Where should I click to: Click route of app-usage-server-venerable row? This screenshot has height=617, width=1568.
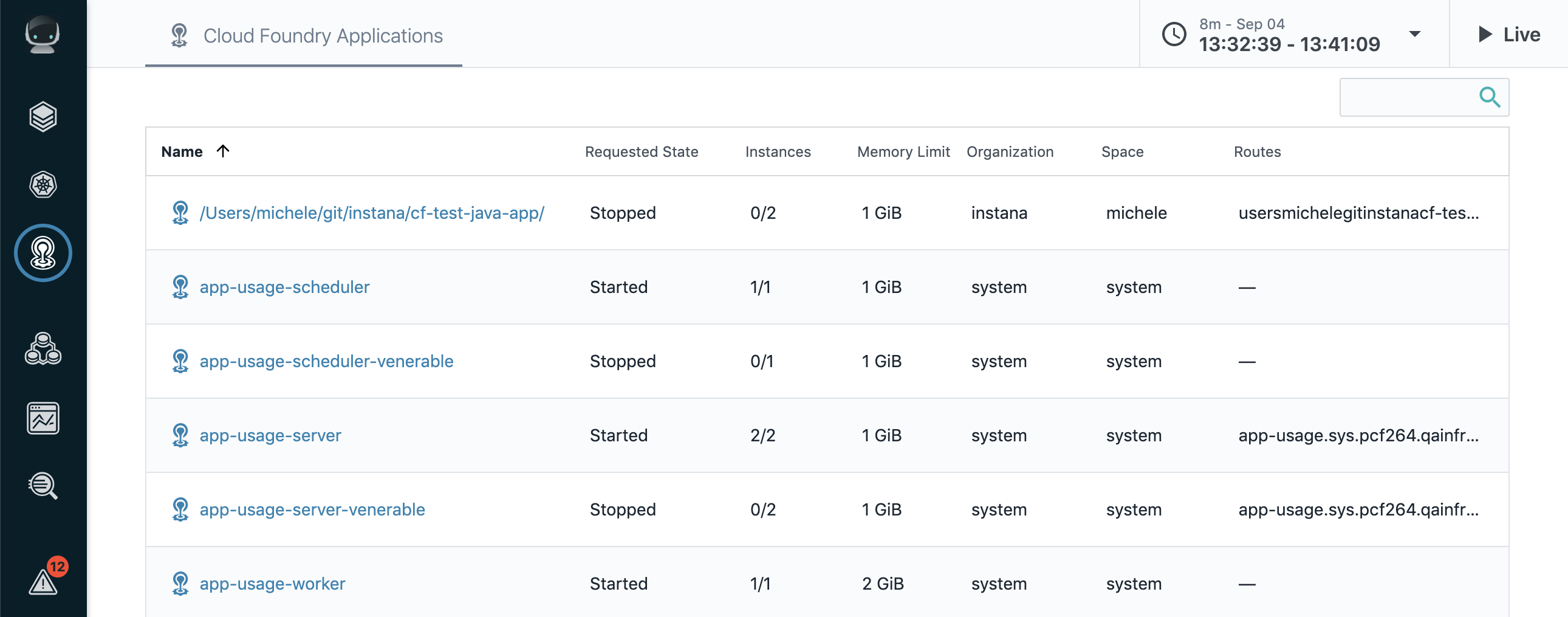point(1358,510)
